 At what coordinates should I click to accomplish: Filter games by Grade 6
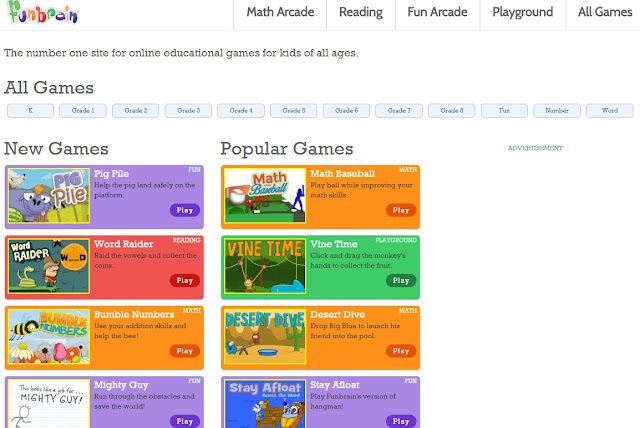(346, 111)
